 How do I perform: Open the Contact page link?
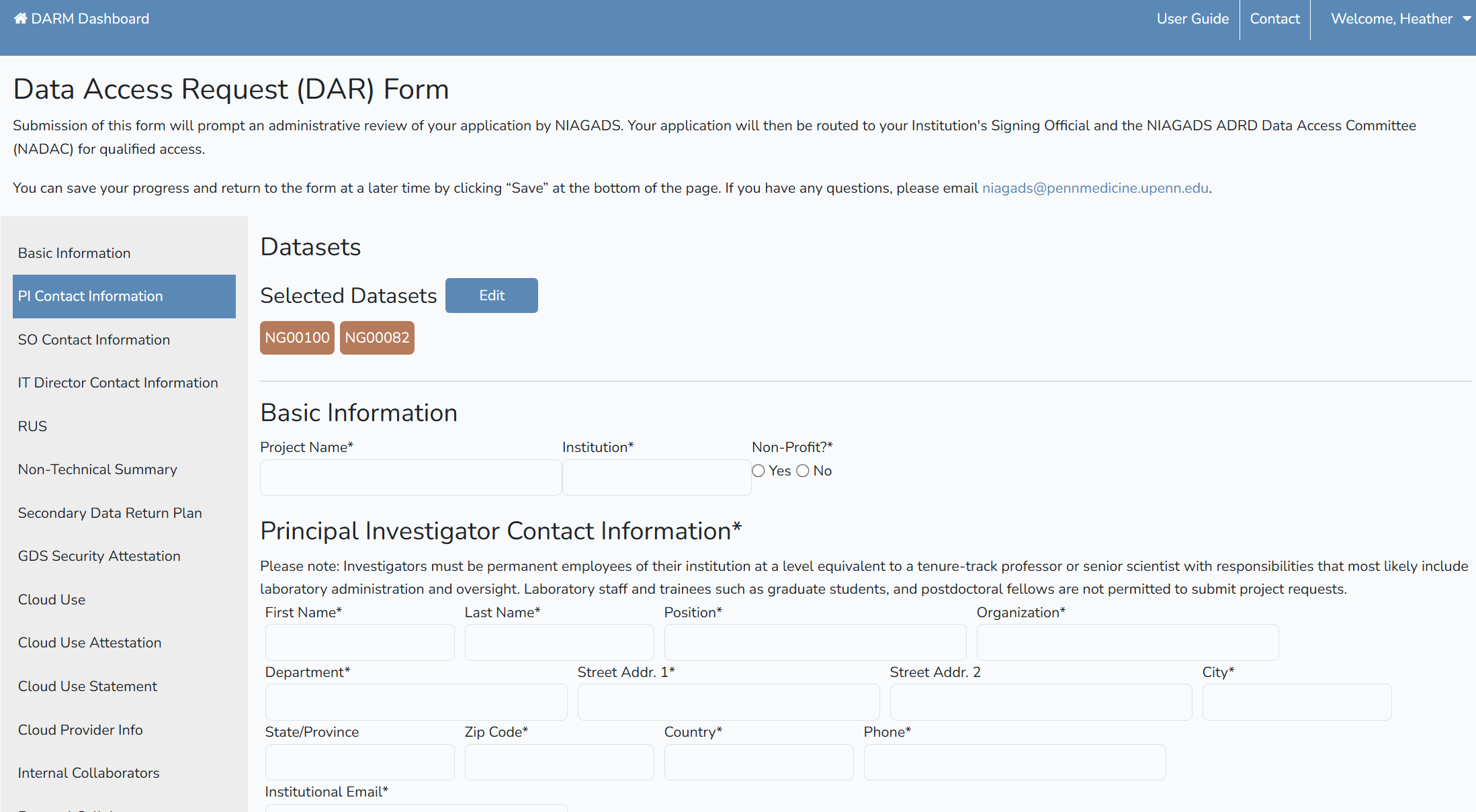1274,19
